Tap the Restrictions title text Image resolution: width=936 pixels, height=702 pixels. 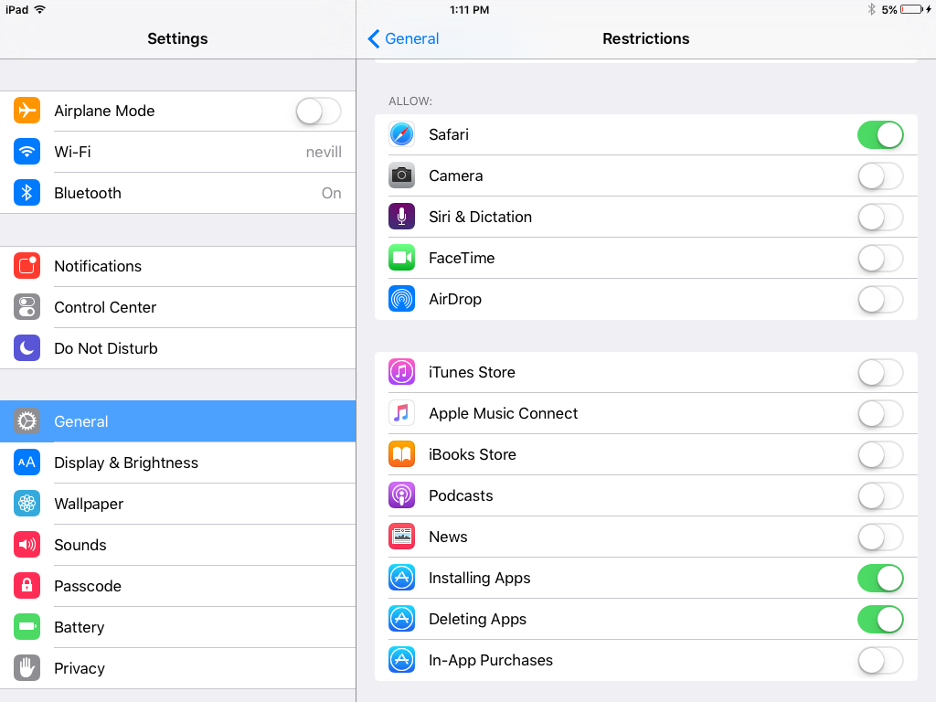pos(646,39)
